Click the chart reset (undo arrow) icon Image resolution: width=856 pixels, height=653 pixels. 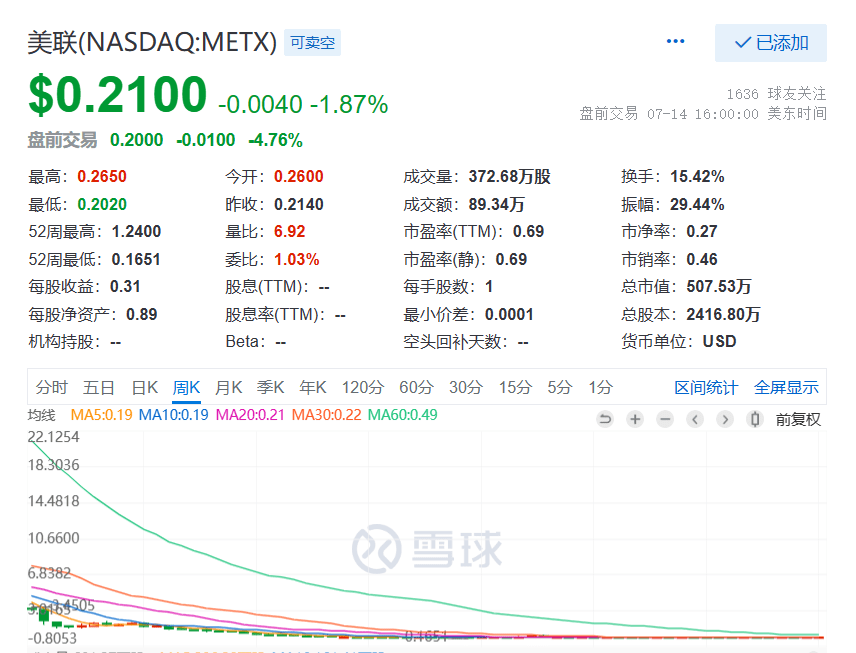coord(604,419)
